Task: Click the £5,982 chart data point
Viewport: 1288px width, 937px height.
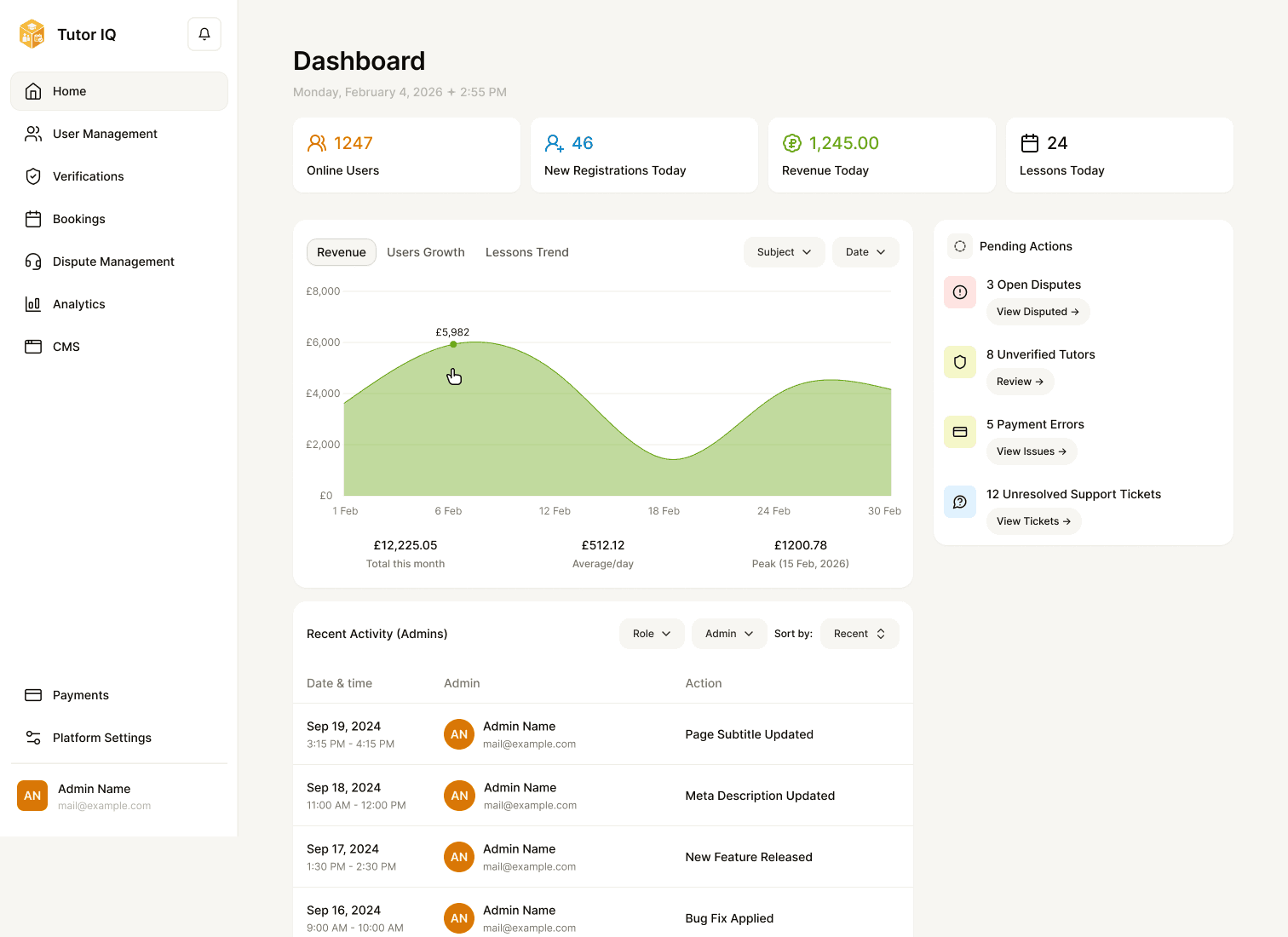Action: pyautogui.click(x=453, y=344)
